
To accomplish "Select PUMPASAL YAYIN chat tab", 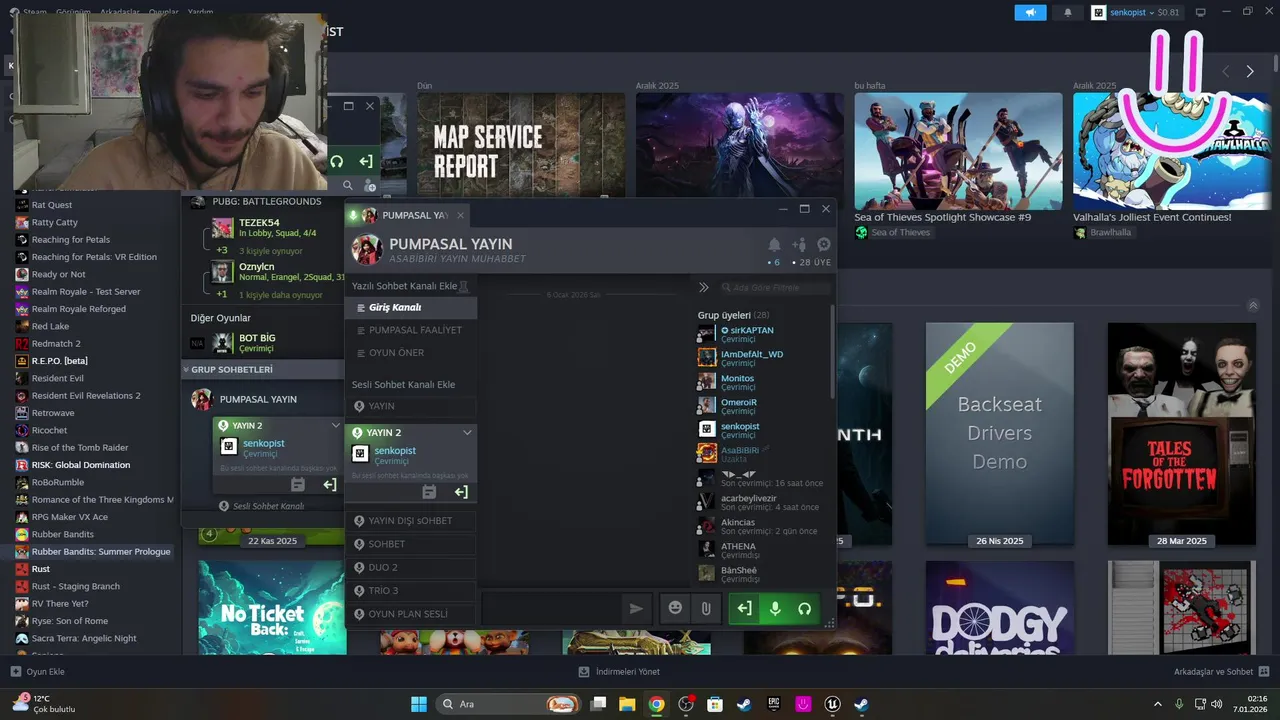I will [406, 215].
